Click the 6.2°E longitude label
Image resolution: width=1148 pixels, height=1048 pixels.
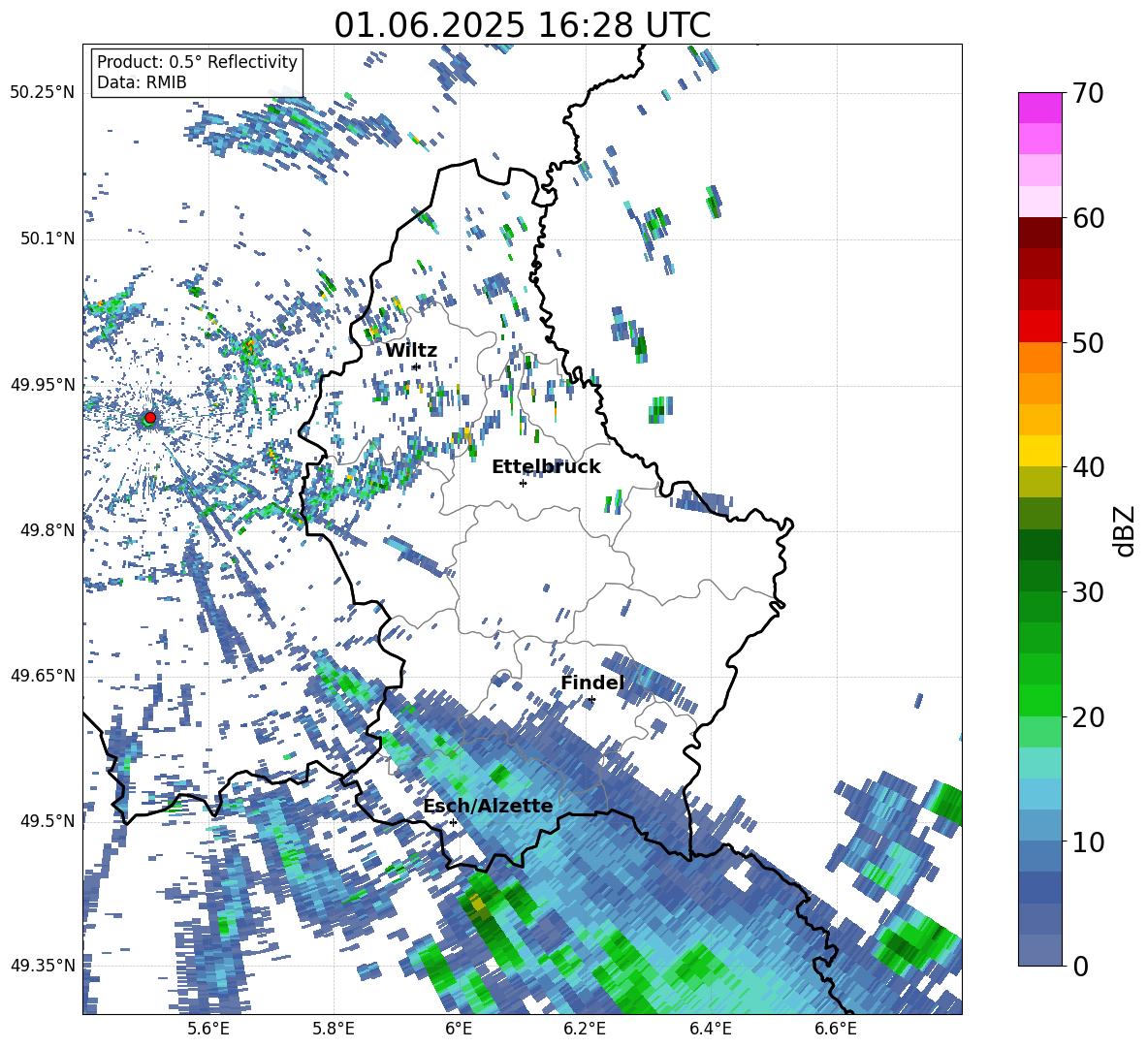(585, 1029)
